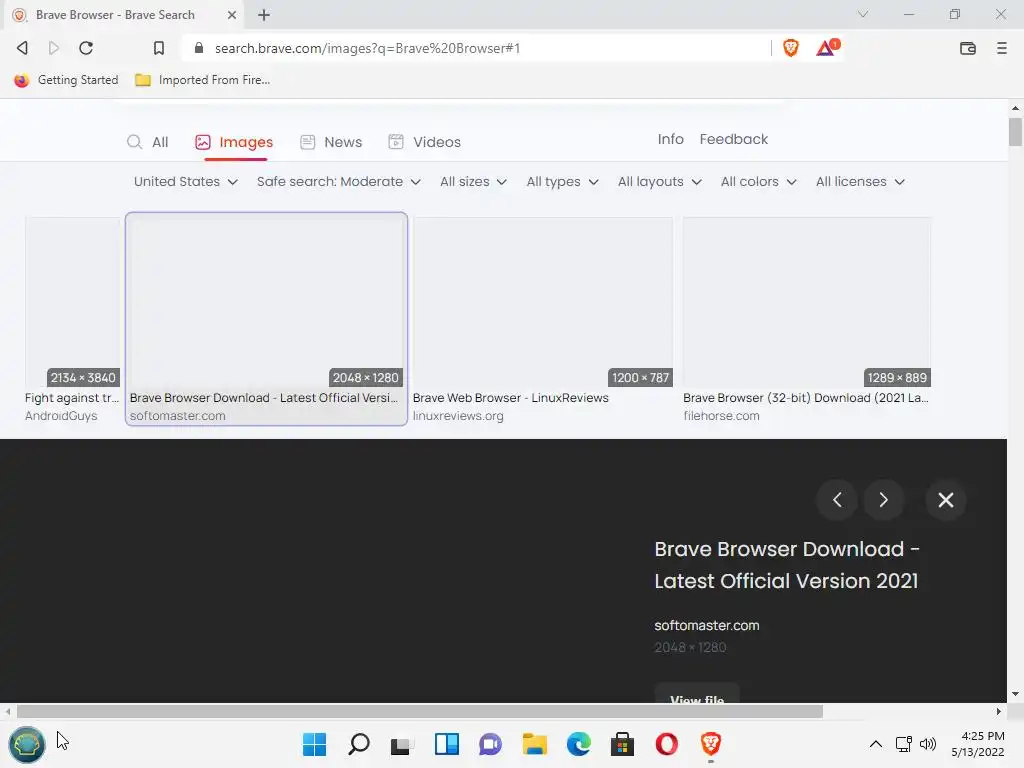The height and width of the screenshot is (768, 1024).
Task: Close the Brave Search tab
Action: coord(232,15)
